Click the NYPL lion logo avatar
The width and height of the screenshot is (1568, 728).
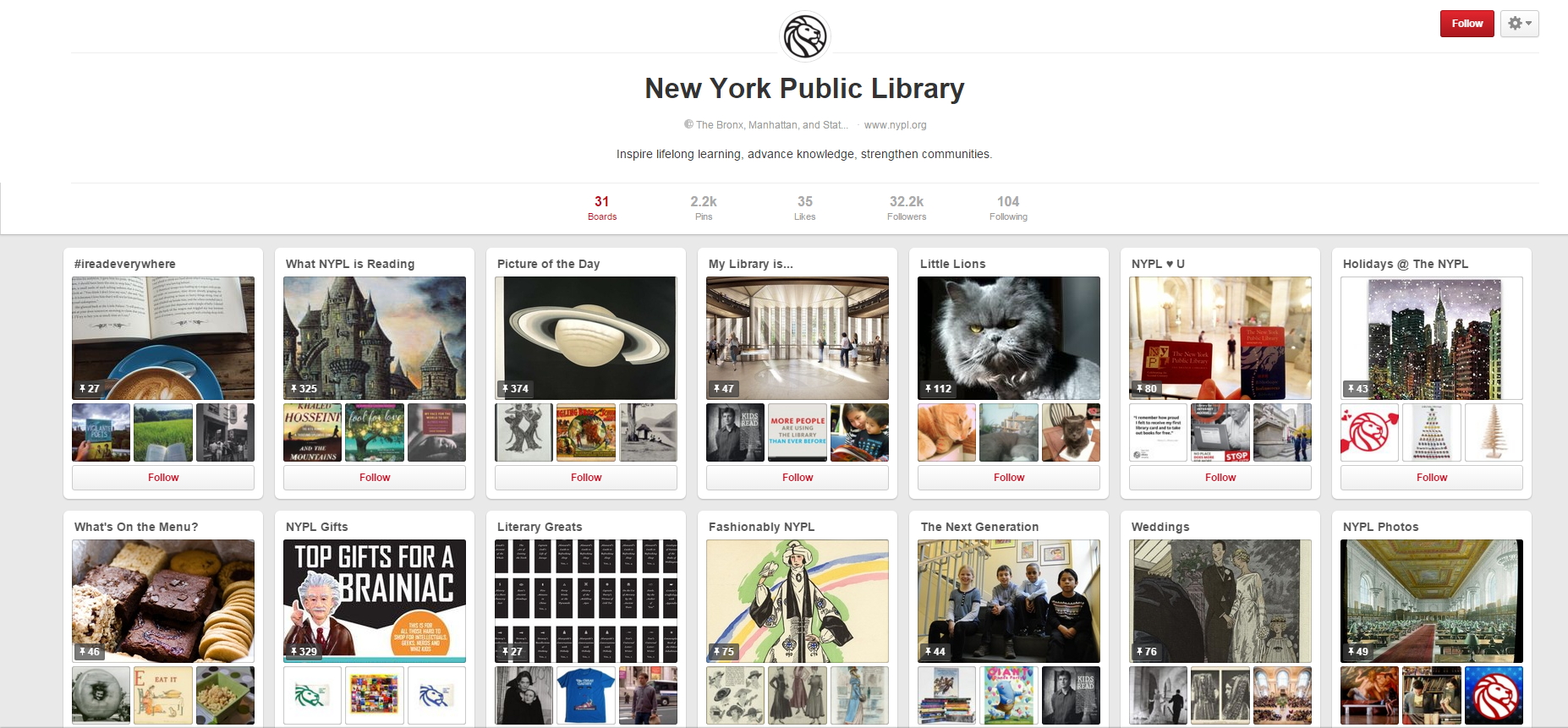pyautogui.click(x=804, y=36)
